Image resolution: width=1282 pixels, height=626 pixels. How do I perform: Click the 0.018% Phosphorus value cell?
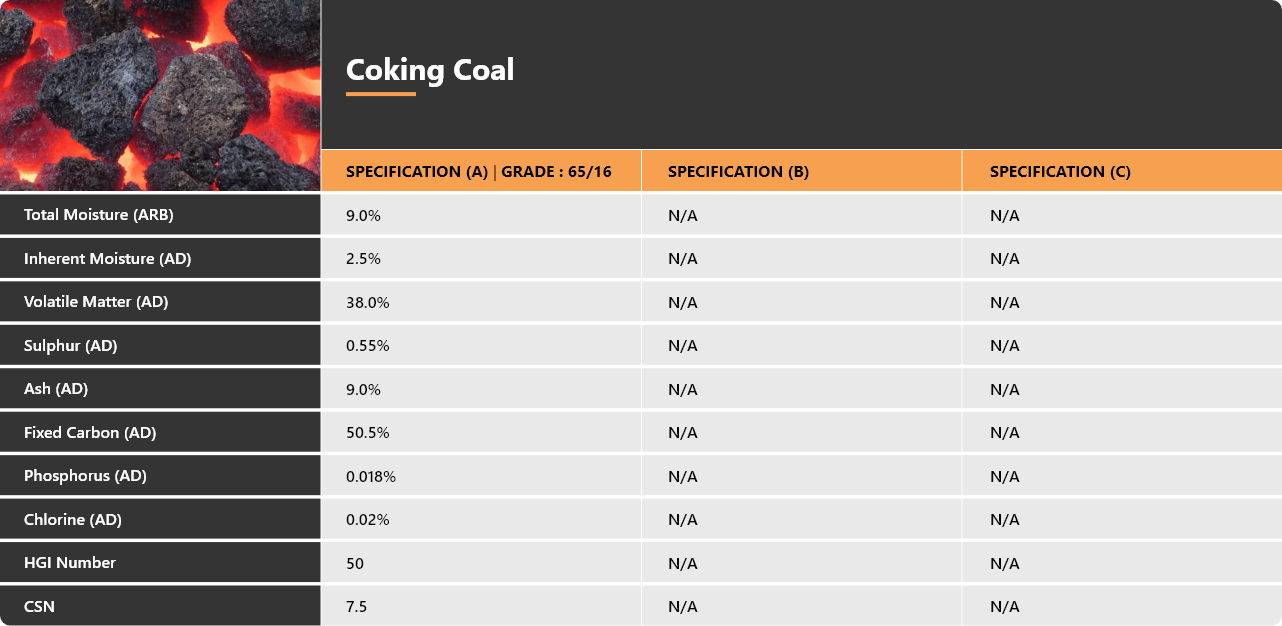(481, 476)
